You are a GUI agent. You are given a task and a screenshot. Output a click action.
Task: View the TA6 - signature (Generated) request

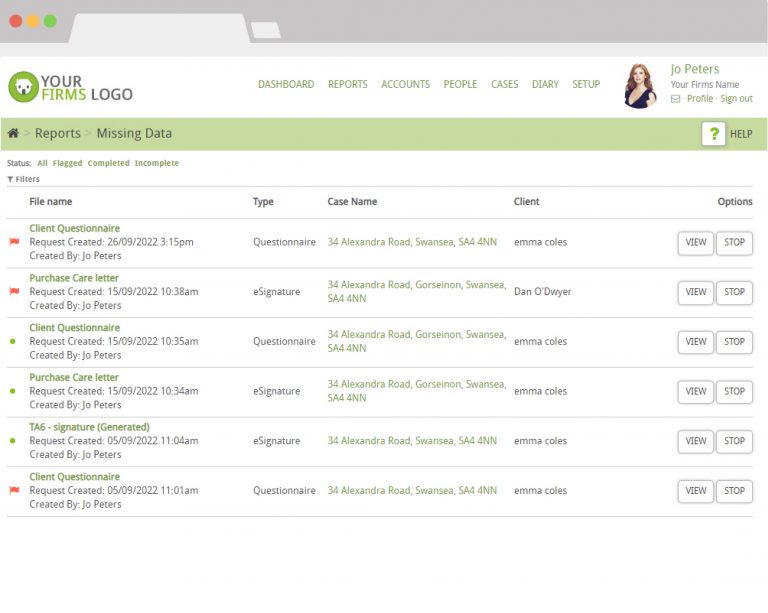(x=695, y=441)
